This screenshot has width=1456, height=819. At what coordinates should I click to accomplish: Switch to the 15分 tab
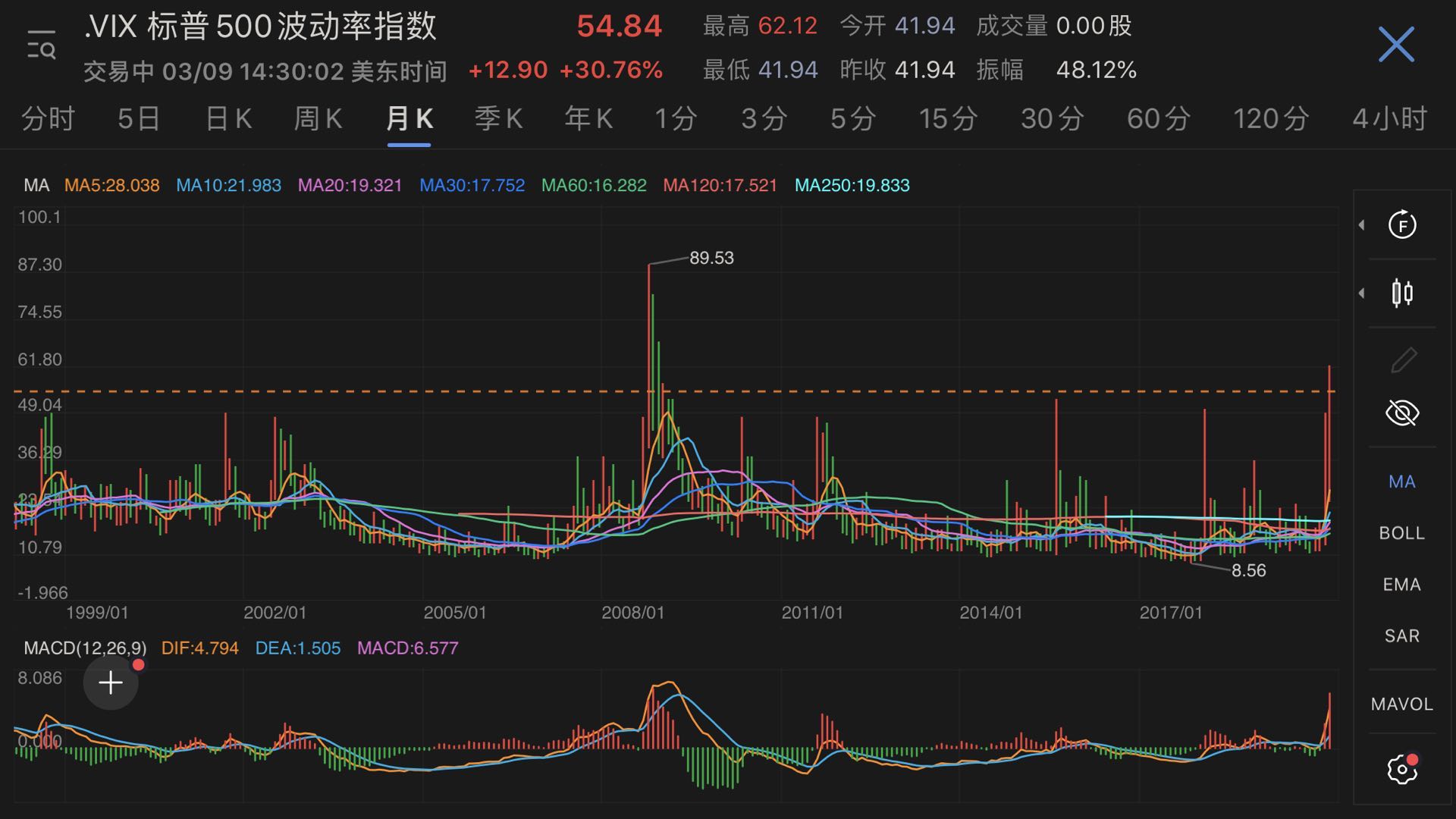(948, 119)
